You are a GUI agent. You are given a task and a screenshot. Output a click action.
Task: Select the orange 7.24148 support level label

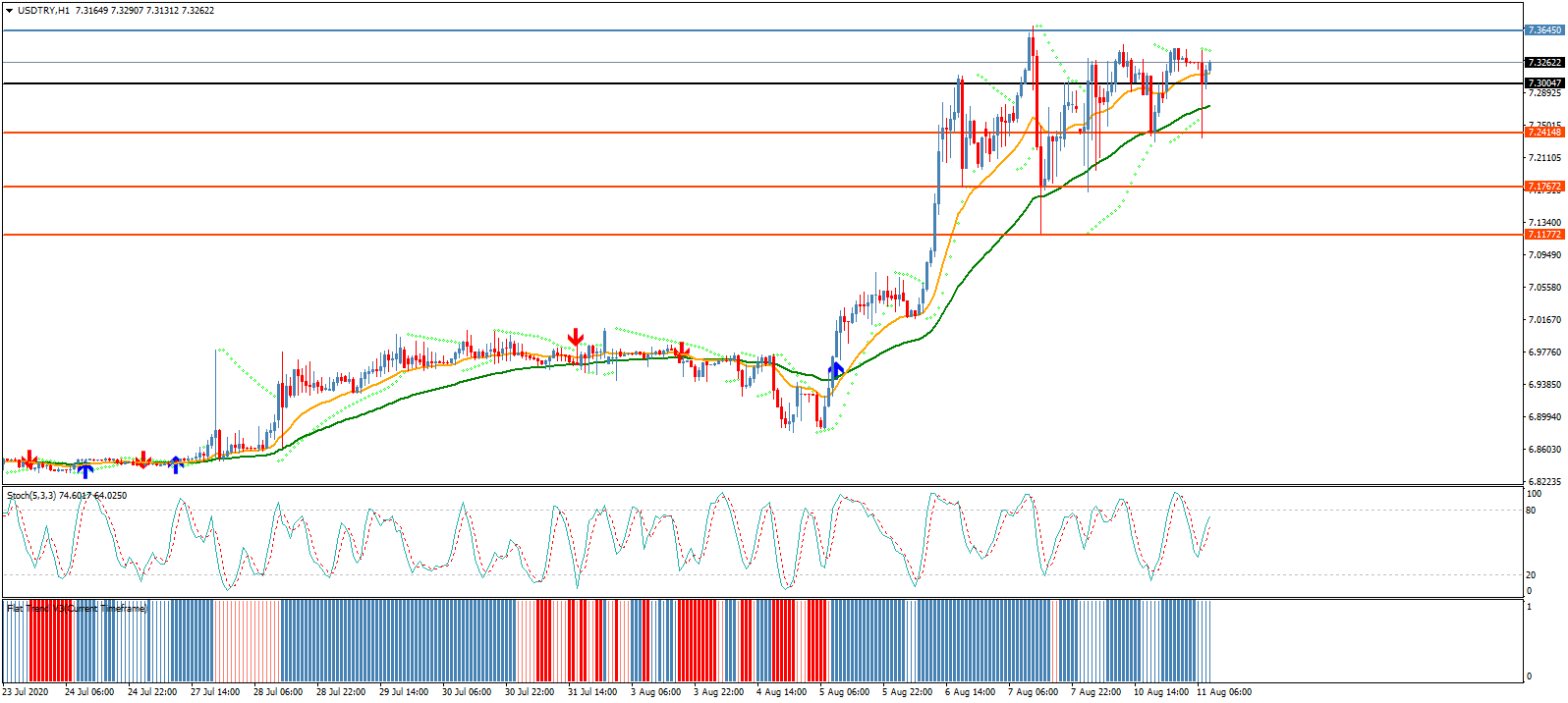click(1543, 133)
